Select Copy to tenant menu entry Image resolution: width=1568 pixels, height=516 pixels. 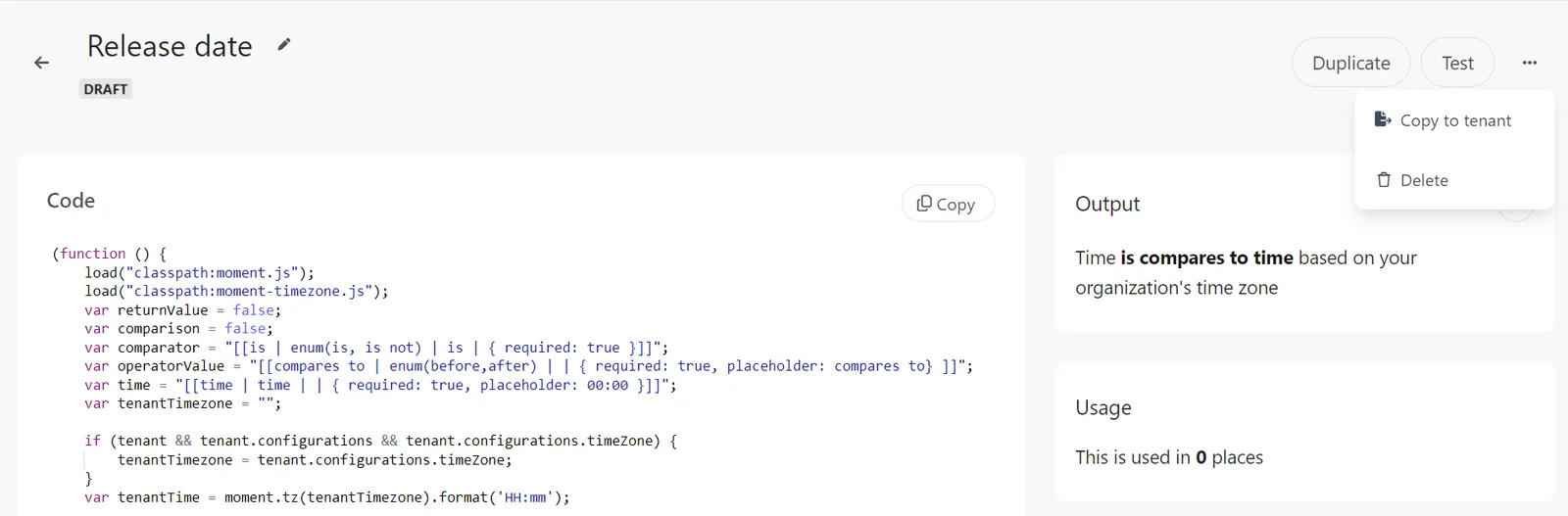click(x=1454, y=120)
